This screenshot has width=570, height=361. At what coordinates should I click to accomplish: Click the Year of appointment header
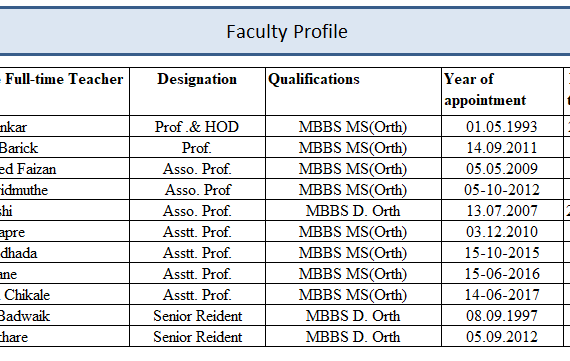[x=502, y=91]
